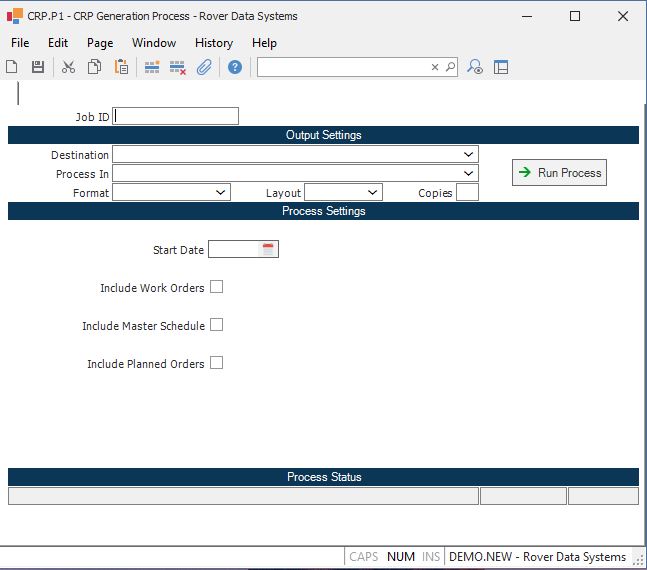647x570 pixels.
Task: Click the Run Process button
Action: 559,173
